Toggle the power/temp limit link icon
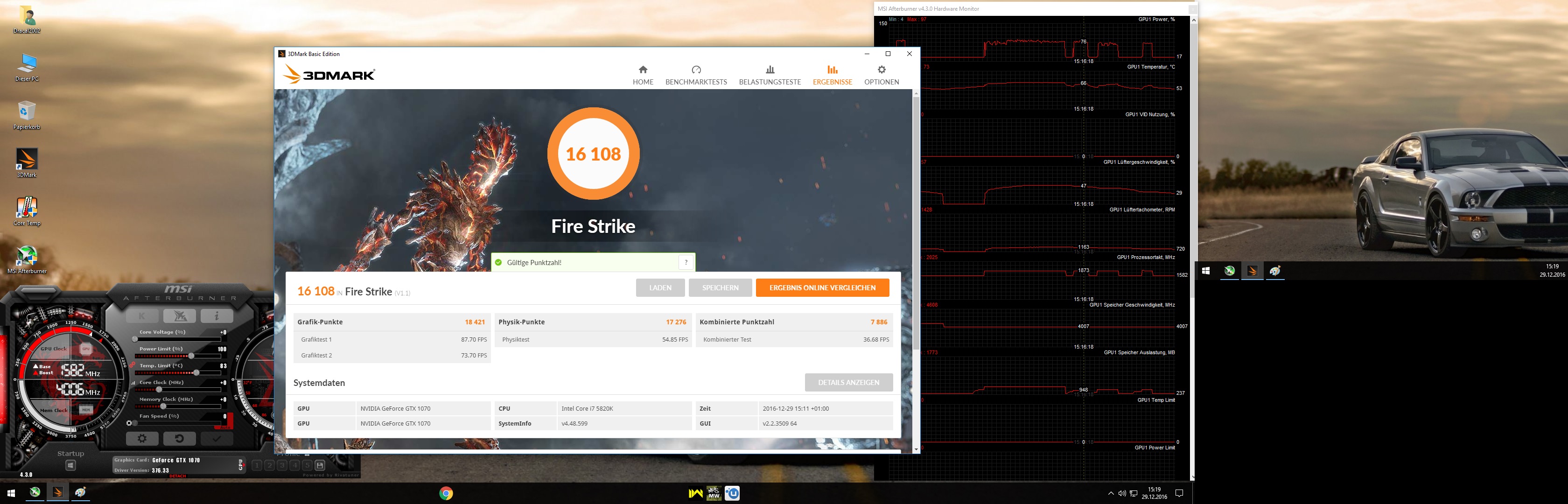 tap(132, 365)
